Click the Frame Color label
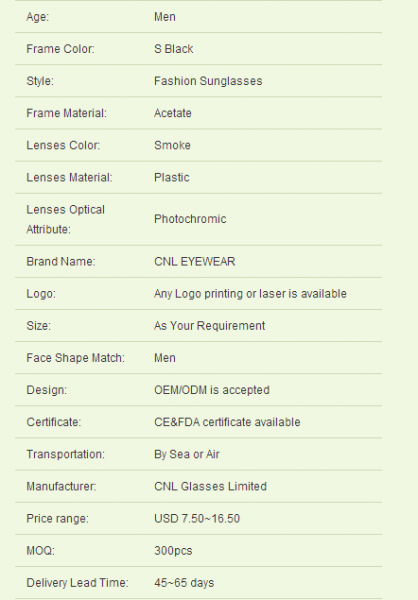The height and width of the screenshot is (600, 418). (x=60, y=49)
